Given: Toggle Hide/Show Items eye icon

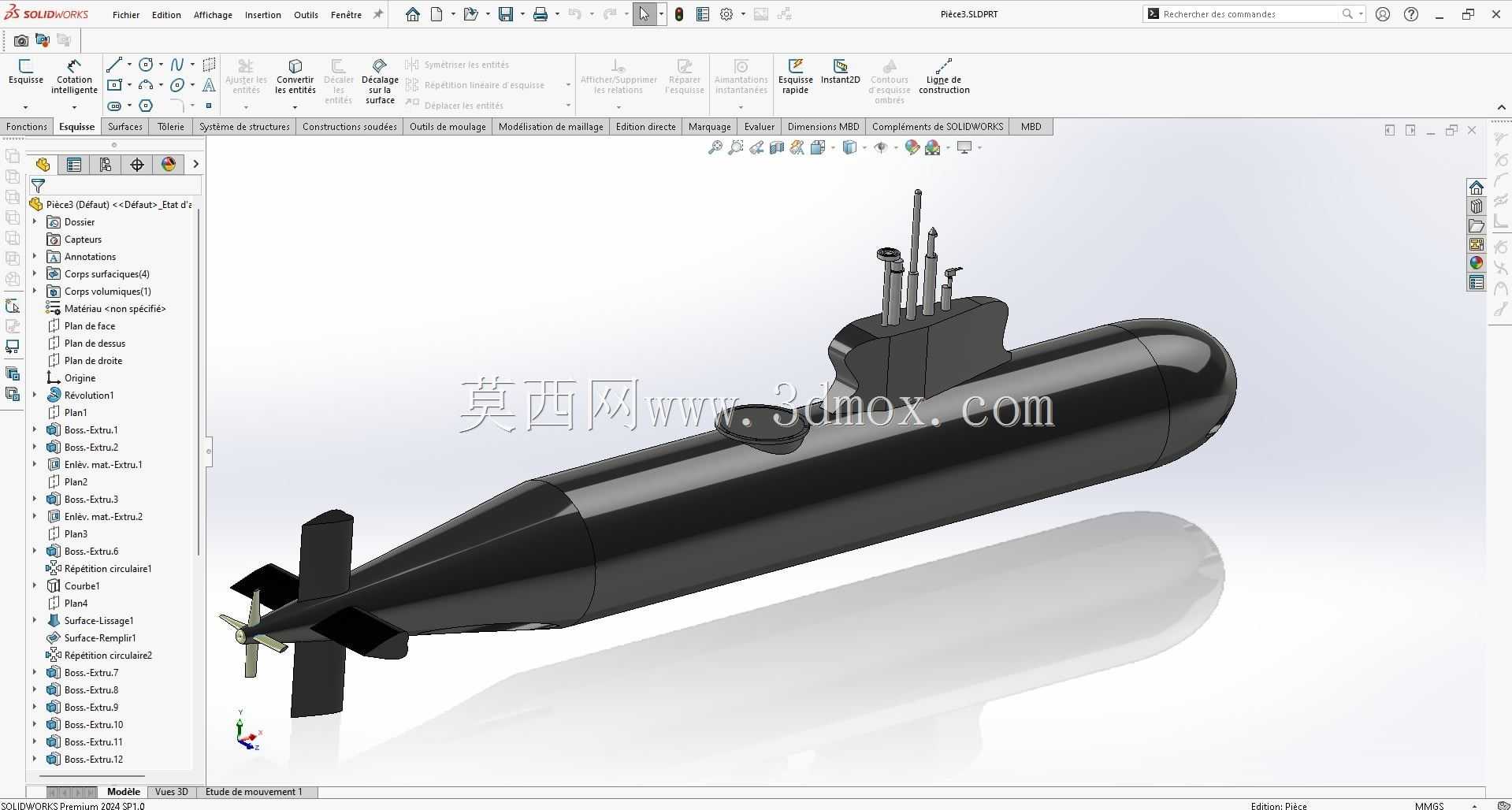Looking at the screenshot, I should (x=881, y=147).
